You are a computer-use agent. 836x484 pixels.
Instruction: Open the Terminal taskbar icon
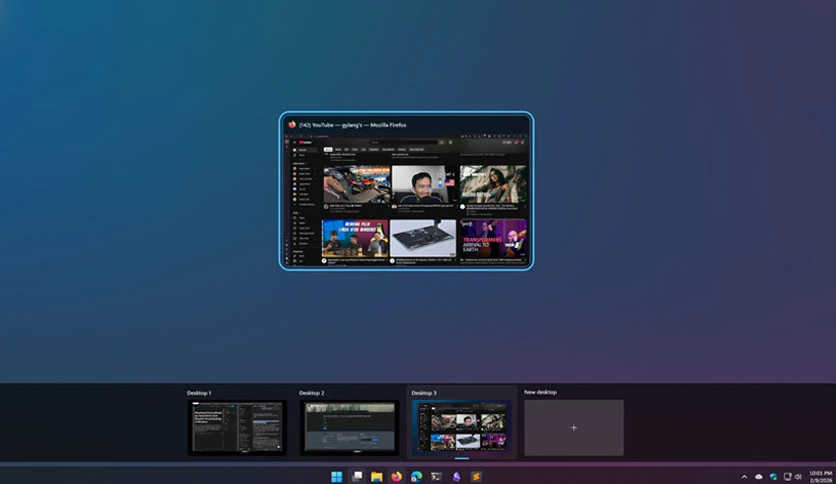coord(436,477)
